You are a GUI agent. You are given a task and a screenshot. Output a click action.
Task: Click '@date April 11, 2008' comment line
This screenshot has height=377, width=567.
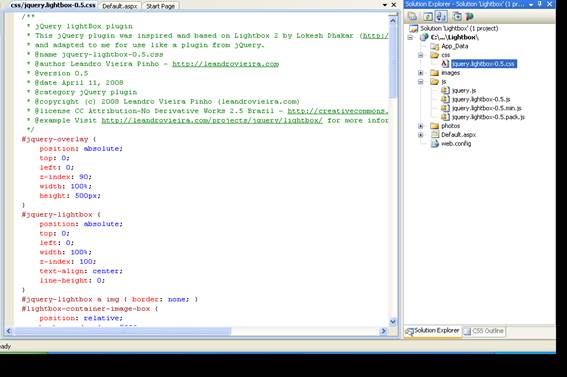(79, 83)
